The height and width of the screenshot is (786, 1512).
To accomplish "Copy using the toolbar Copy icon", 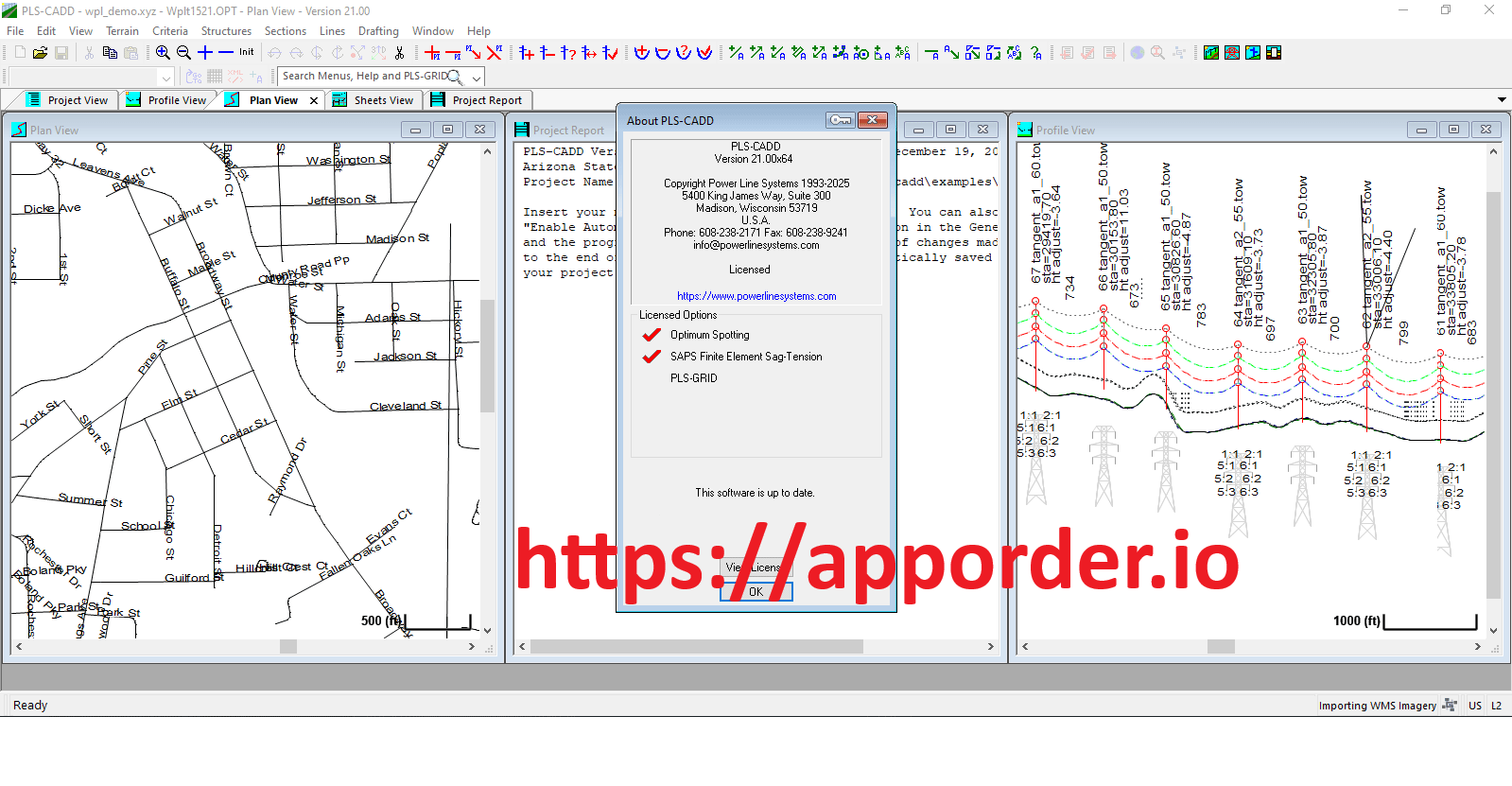I will tap(110, 53).
